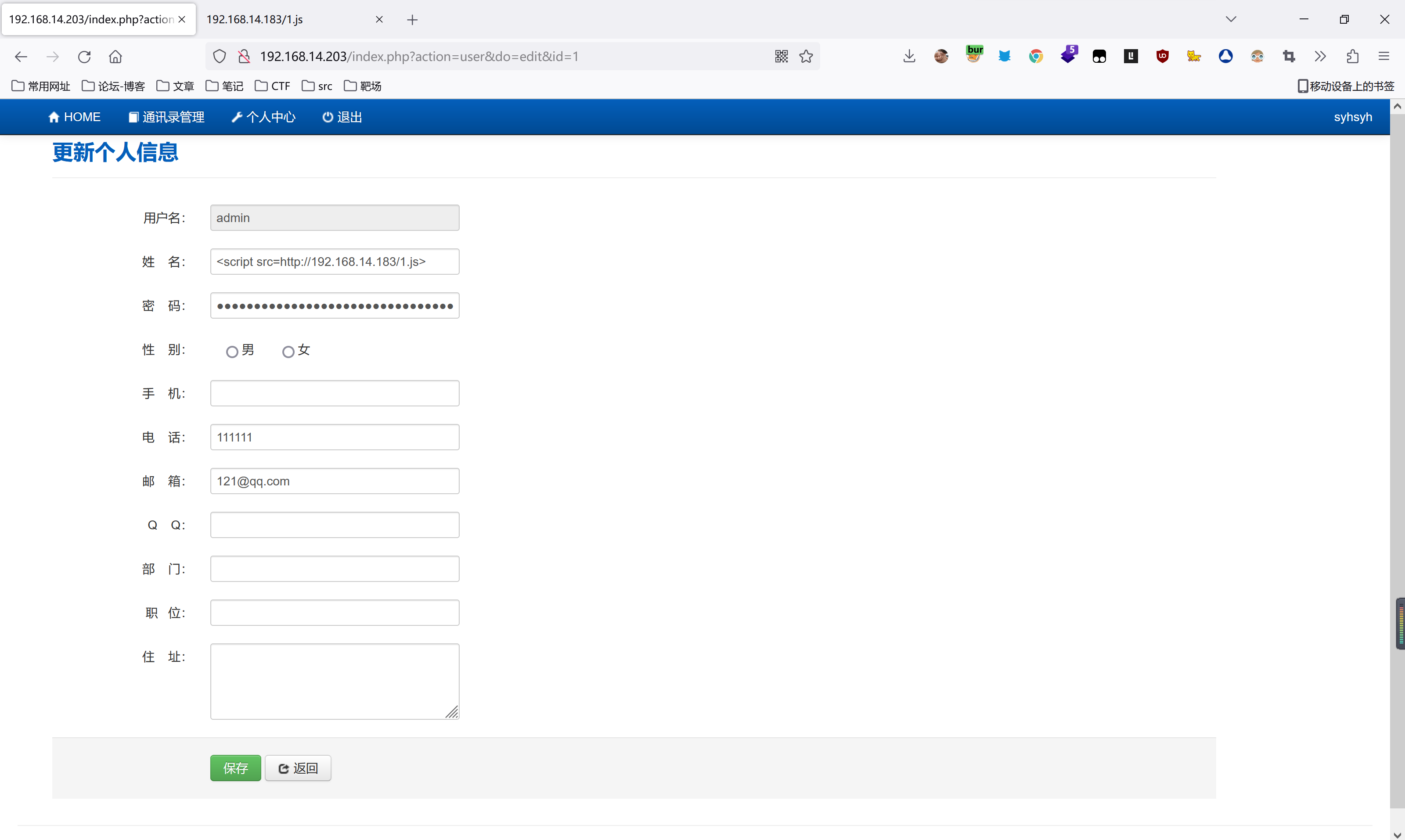
Task: Click the 返回 button
Action: [x=298, y=768]
